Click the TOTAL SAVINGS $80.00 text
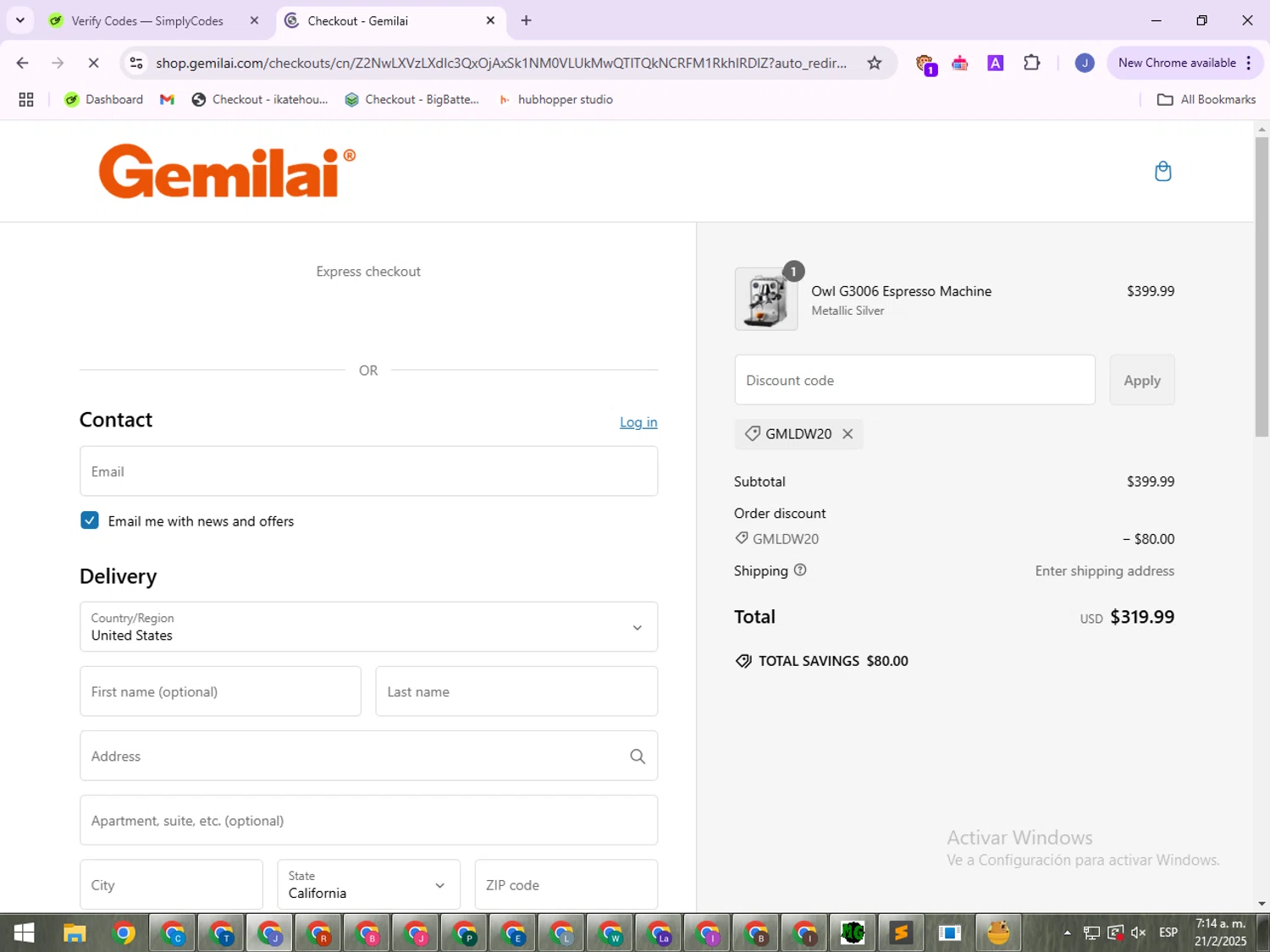 (833, 661)
